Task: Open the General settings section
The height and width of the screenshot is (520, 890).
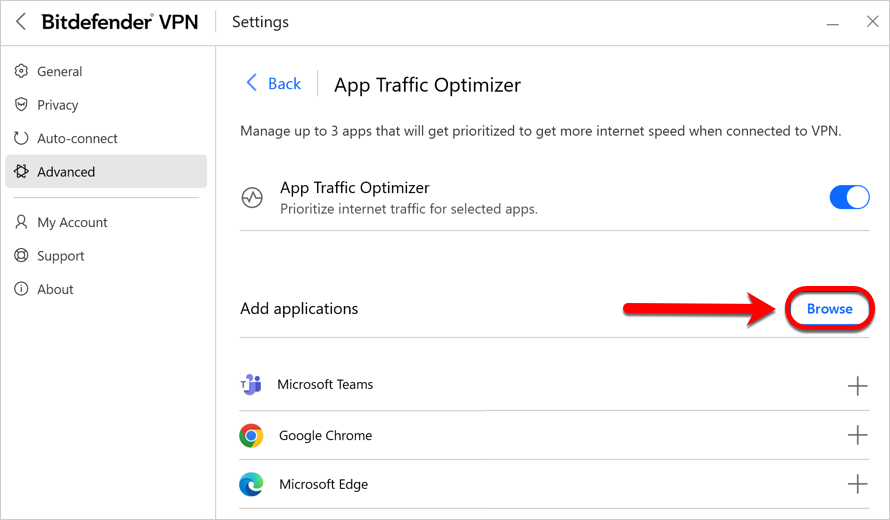Action: tap(106, 71)
